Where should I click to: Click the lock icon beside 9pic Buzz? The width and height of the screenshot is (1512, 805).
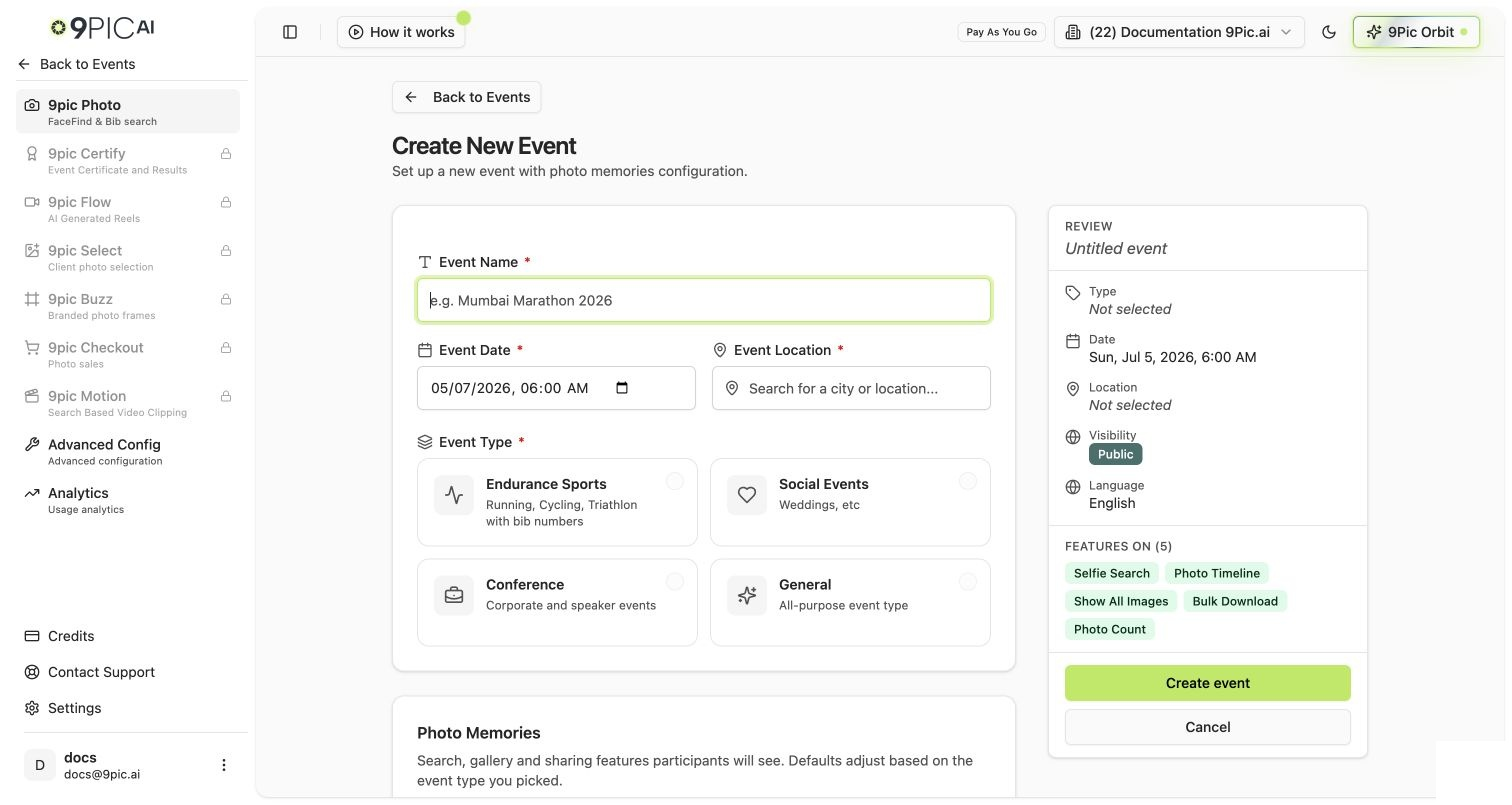226,299
